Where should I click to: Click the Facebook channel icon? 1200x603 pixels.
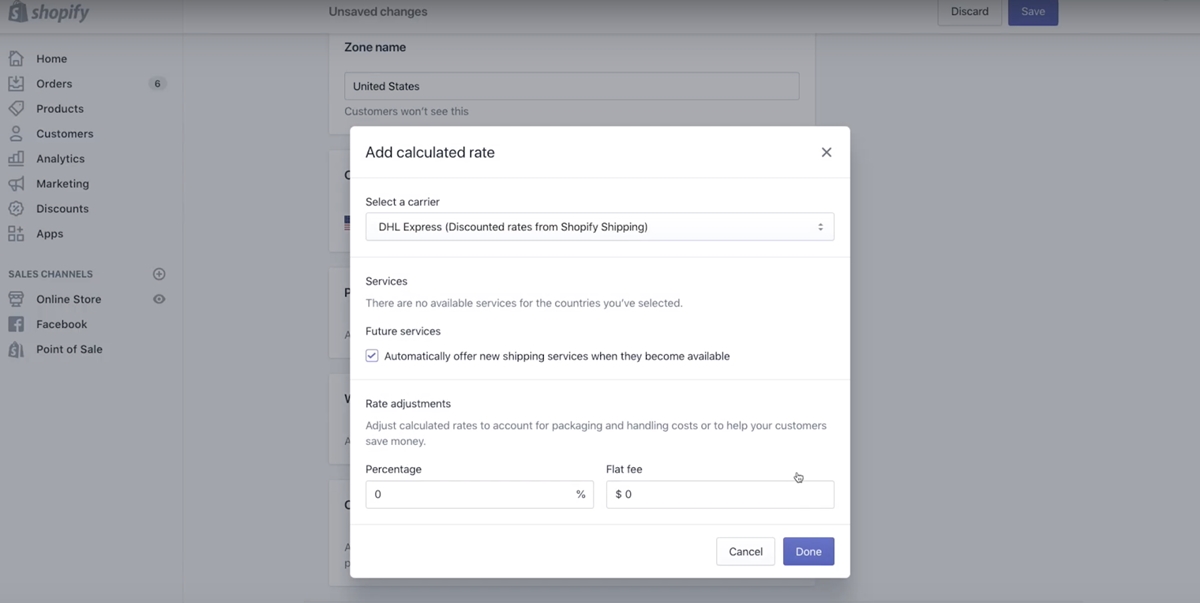16,324
